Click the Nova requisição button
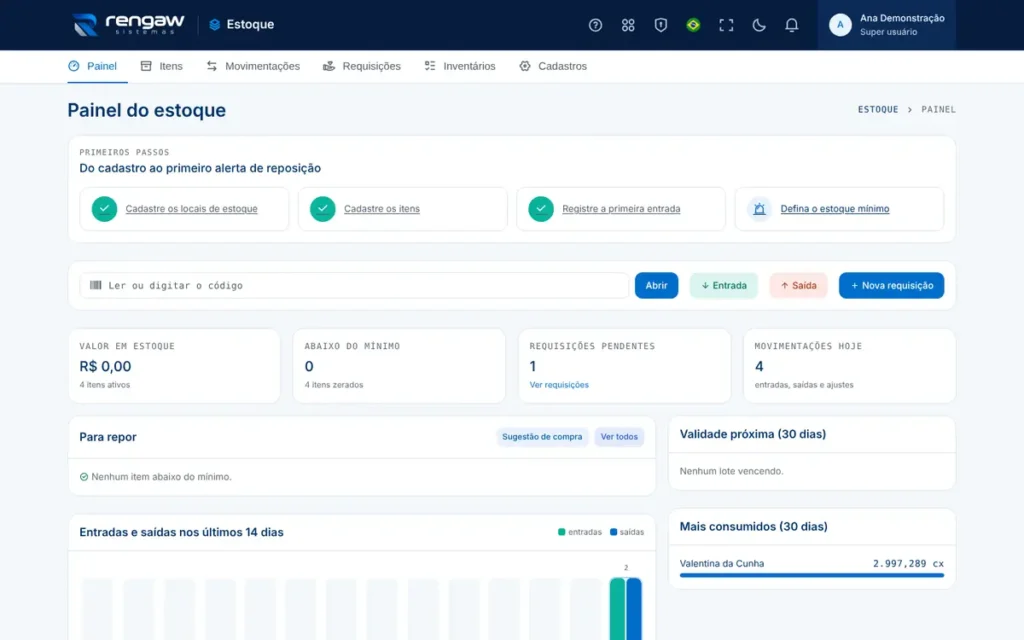 [x=891, y=285]
